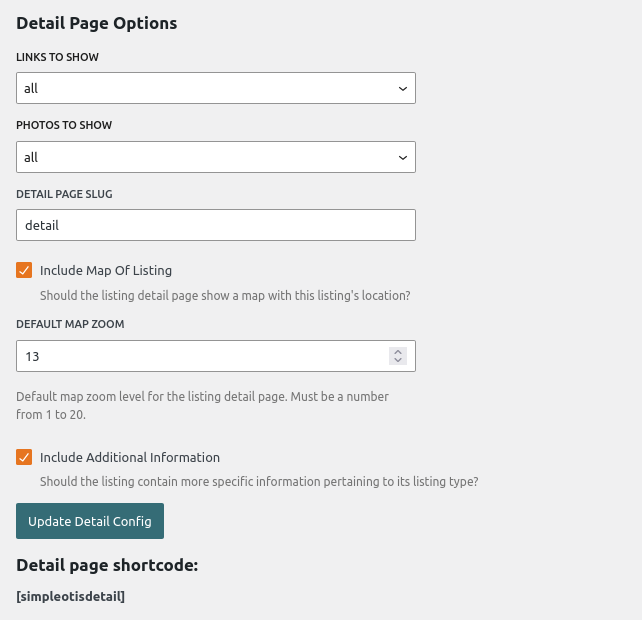Image resolution: width=642 pixels, height=620 pixels.
Task: Click the chevron arrow in Photos To Show
Action: tap(402, 158)
